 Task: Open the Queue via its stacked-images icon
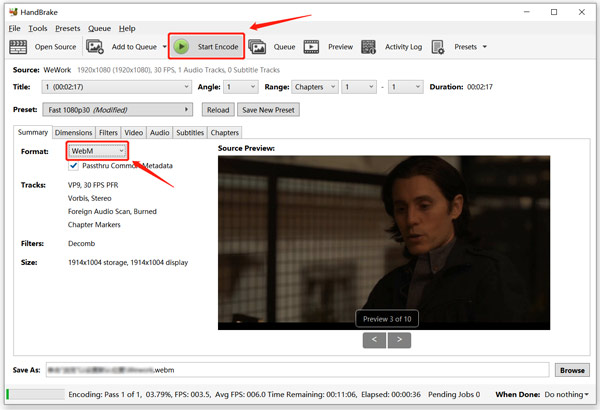pos(257,47)
